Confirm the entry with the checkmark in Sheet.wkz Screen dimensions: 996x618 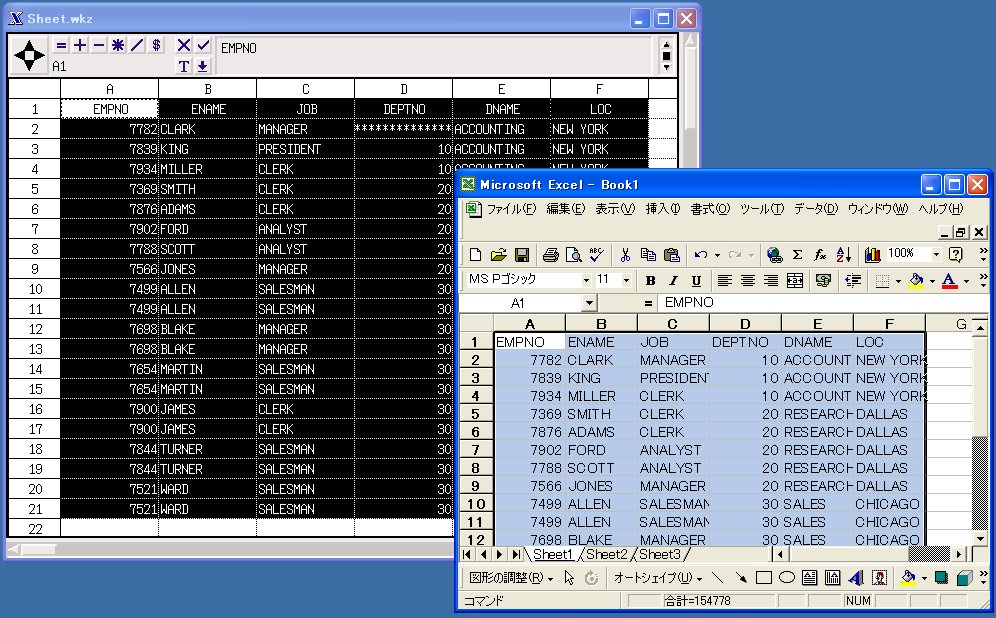click(x=203, y=45)
